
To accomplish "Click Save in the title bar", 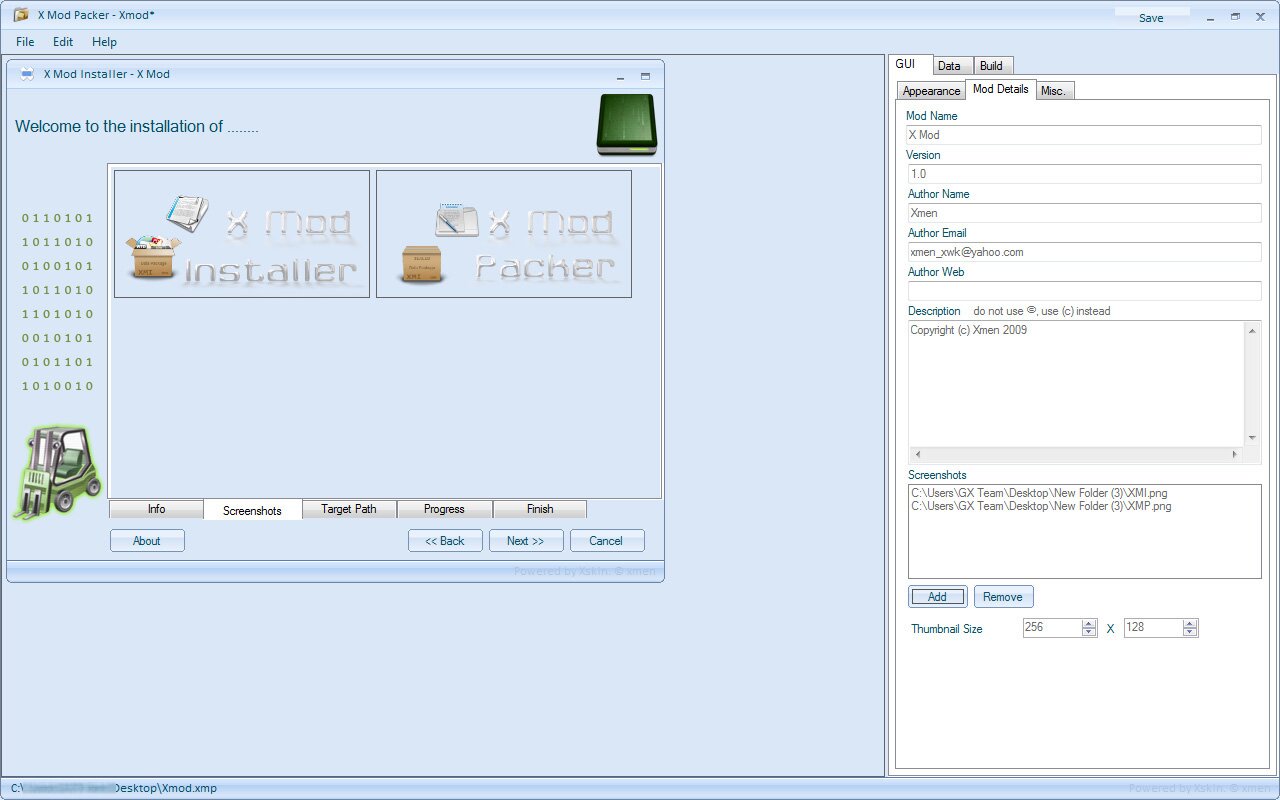I will [1151, 18].
